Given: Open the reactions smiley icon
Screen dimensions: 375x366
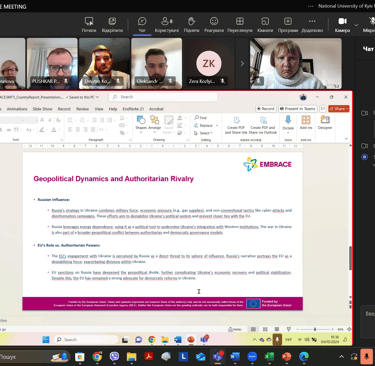Looking at the screenshot, I should [214, 25].
